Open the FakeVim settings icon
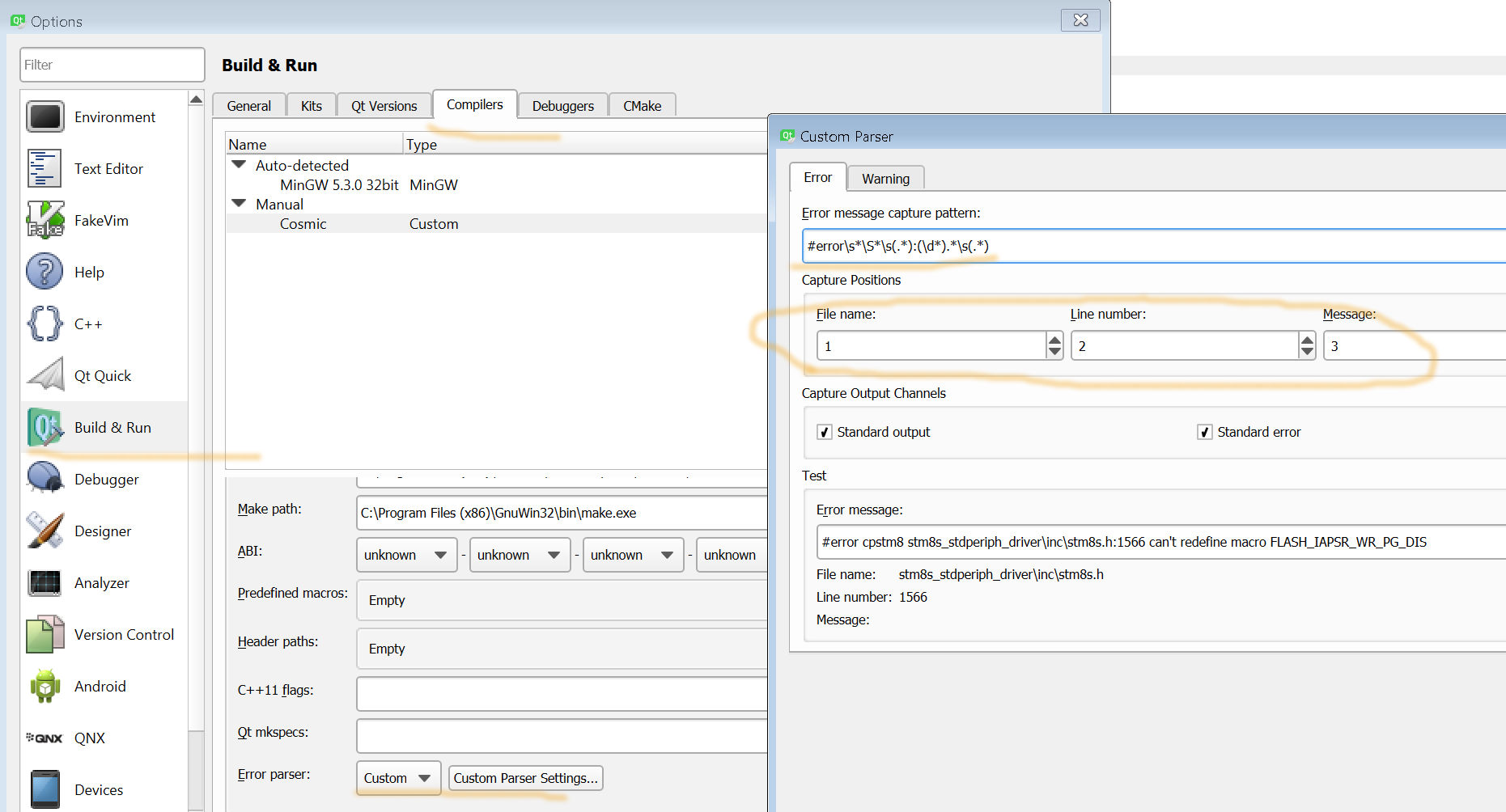 coord(45,220)
